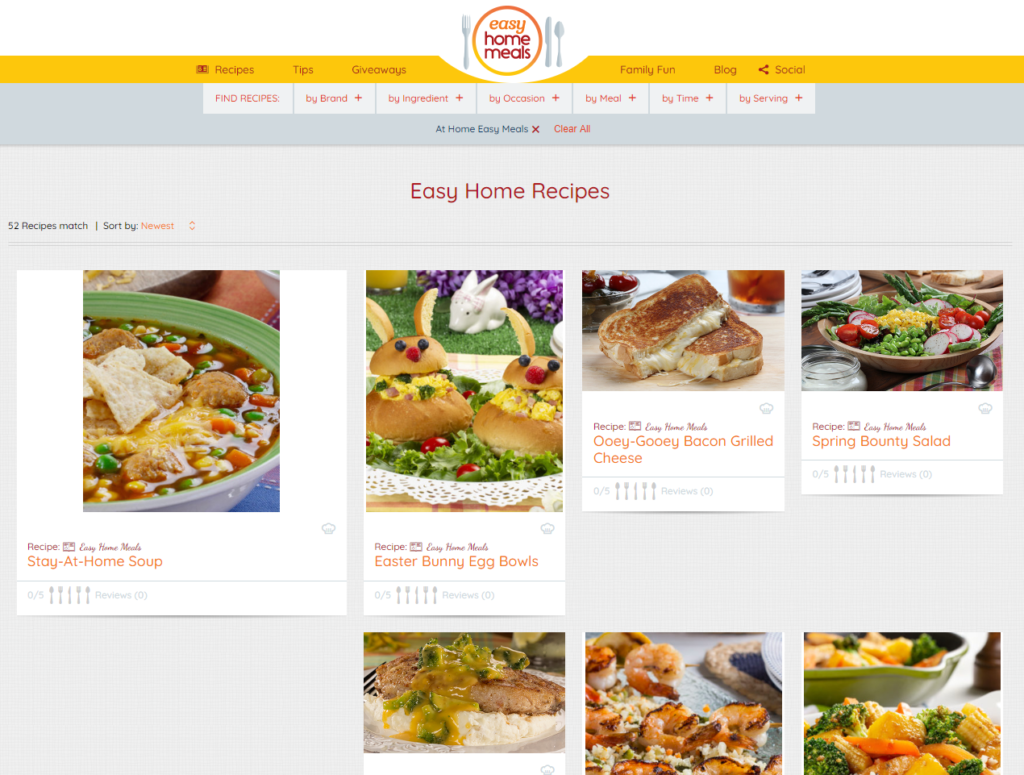Open the Spring Bounty Salad recipe link
This screenshot has width=1024, height=775.
point(881,441)
